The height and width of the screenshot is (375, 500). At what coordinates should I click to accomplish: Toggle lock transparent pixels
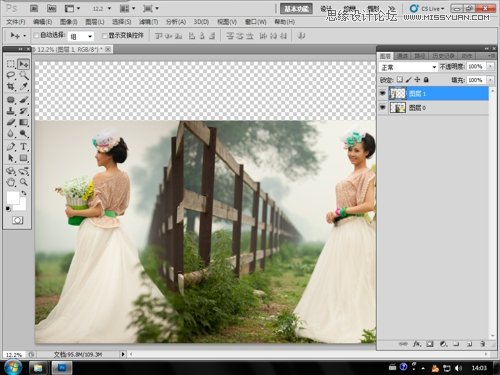pyautogui.click(x=399, y=80)
